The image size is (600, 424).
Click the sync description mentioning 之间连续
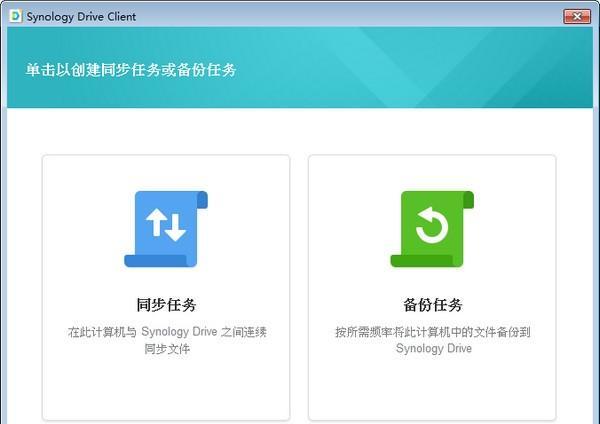coord(167,340)
